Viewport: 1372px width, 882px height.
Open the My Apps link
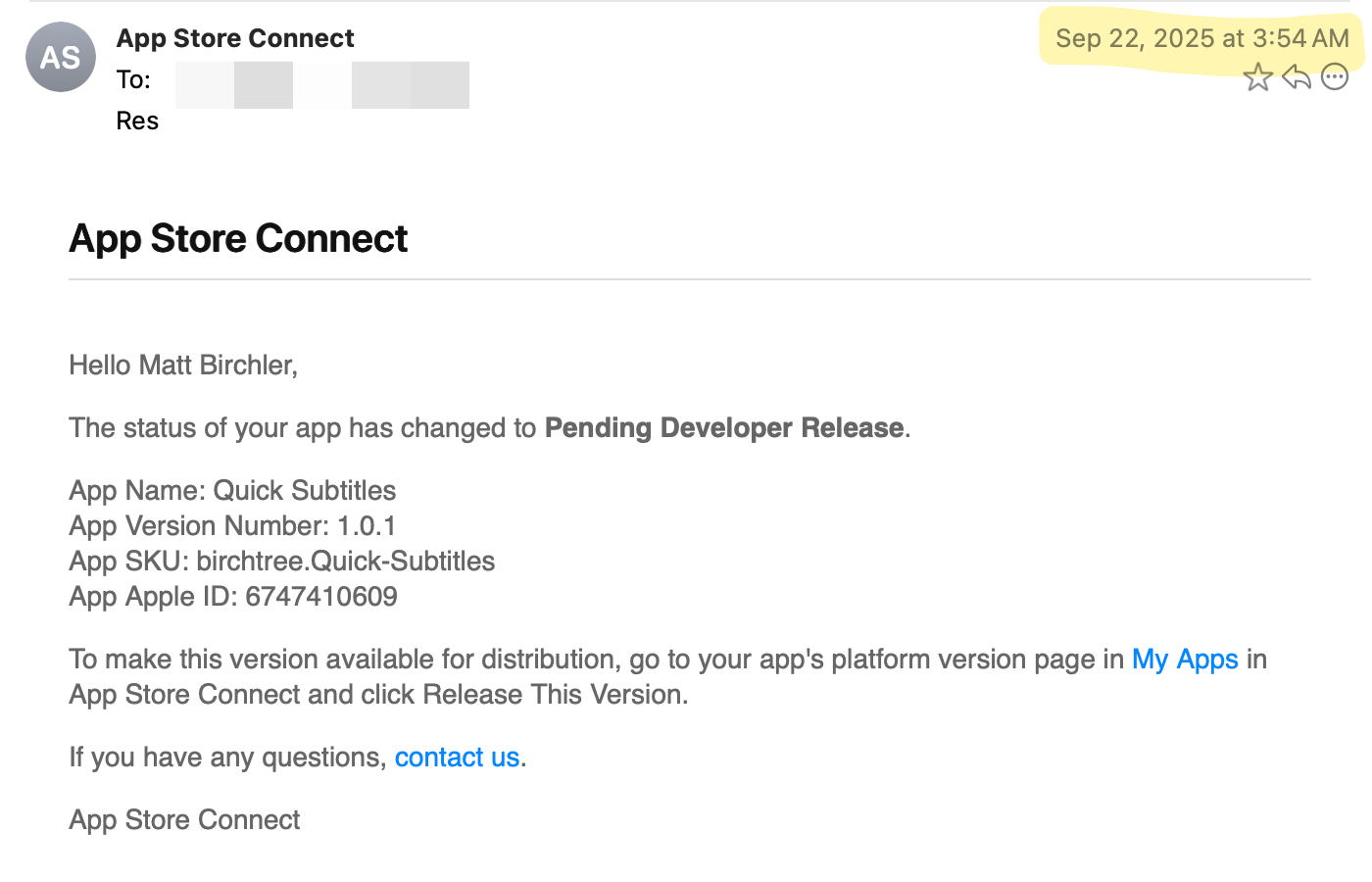pyautogui.click(x=1185, y=659)
